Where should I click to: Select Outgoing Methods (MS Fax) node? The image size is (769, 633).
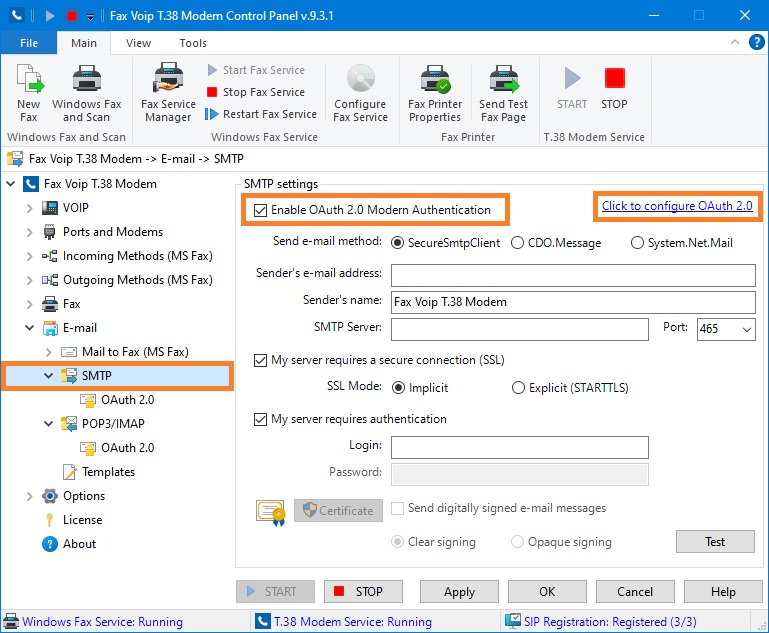(138, 280)
